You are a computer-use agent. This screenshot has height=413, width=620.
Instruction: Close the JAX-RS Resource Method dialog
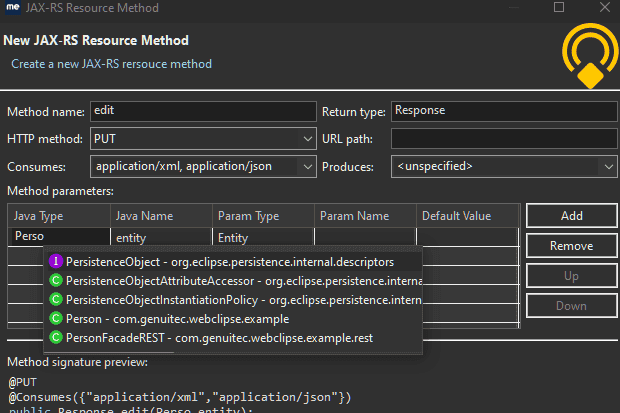[x=605, y=7]
